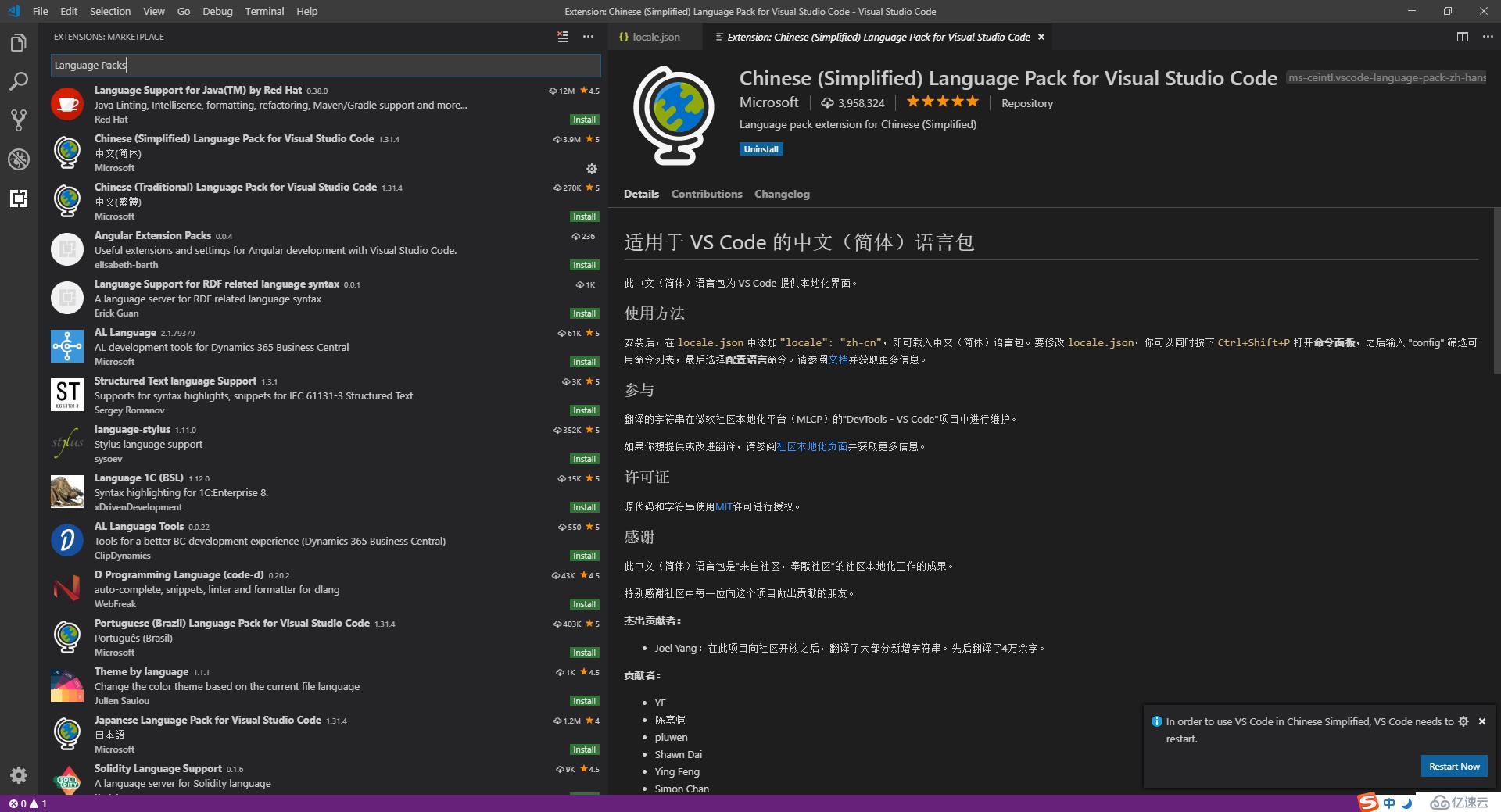Screen dimensions: 1501x812
Task: Install Language Support for Java by Red Hat
Action: coord(584,120)
